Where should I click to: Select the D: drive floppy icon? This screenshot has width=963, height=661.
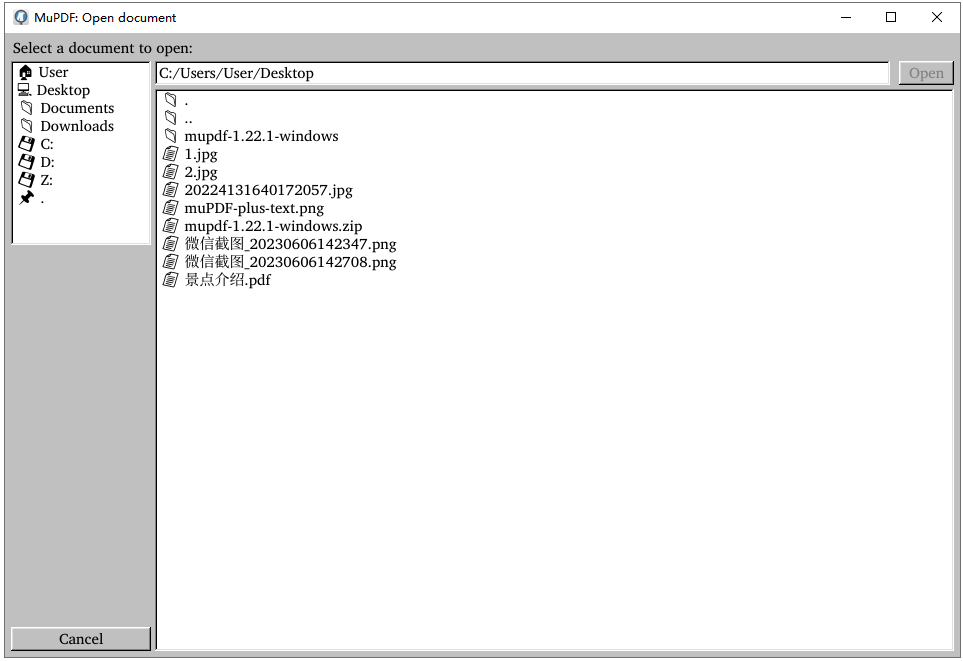click(27, 162)
